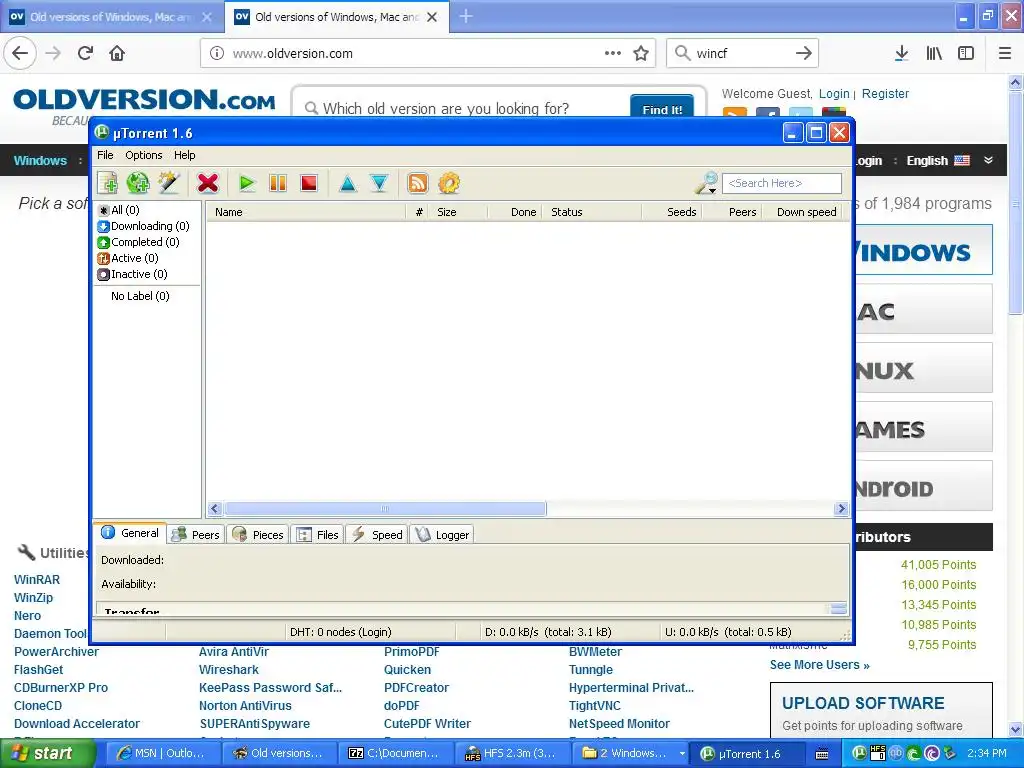1024x768 pixels.
Task: Open Preferences gear icon in µTorrent
Action: tap(449, 184)
